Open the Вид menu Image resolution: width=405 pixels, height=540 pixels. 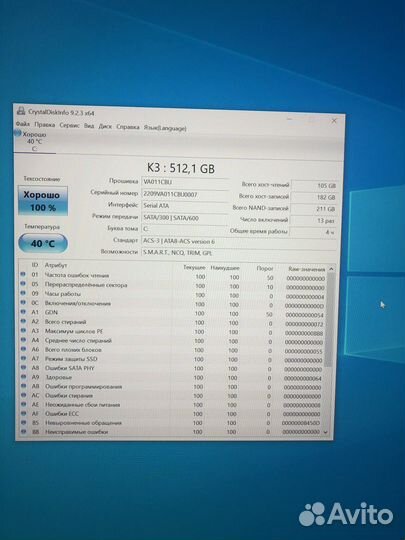(89, 126)
